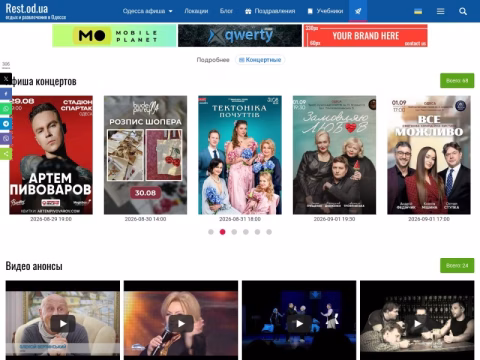Screen dimensions: 480x360
Task: Open the Артем Пивоваров concert poster
Action: point(51,155)
